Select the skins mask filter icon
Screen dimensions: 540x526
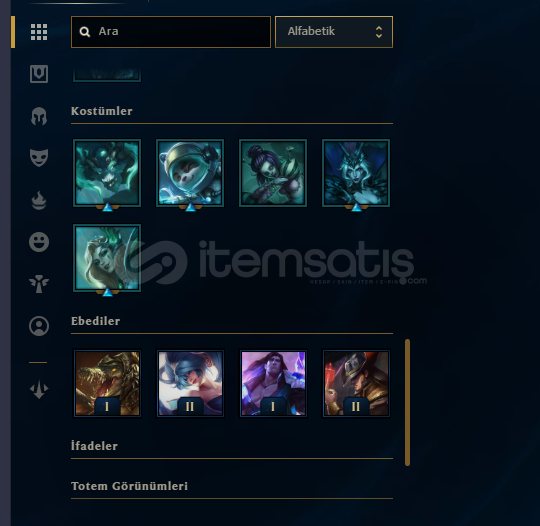pyautogui.click(x=39, y=158)
